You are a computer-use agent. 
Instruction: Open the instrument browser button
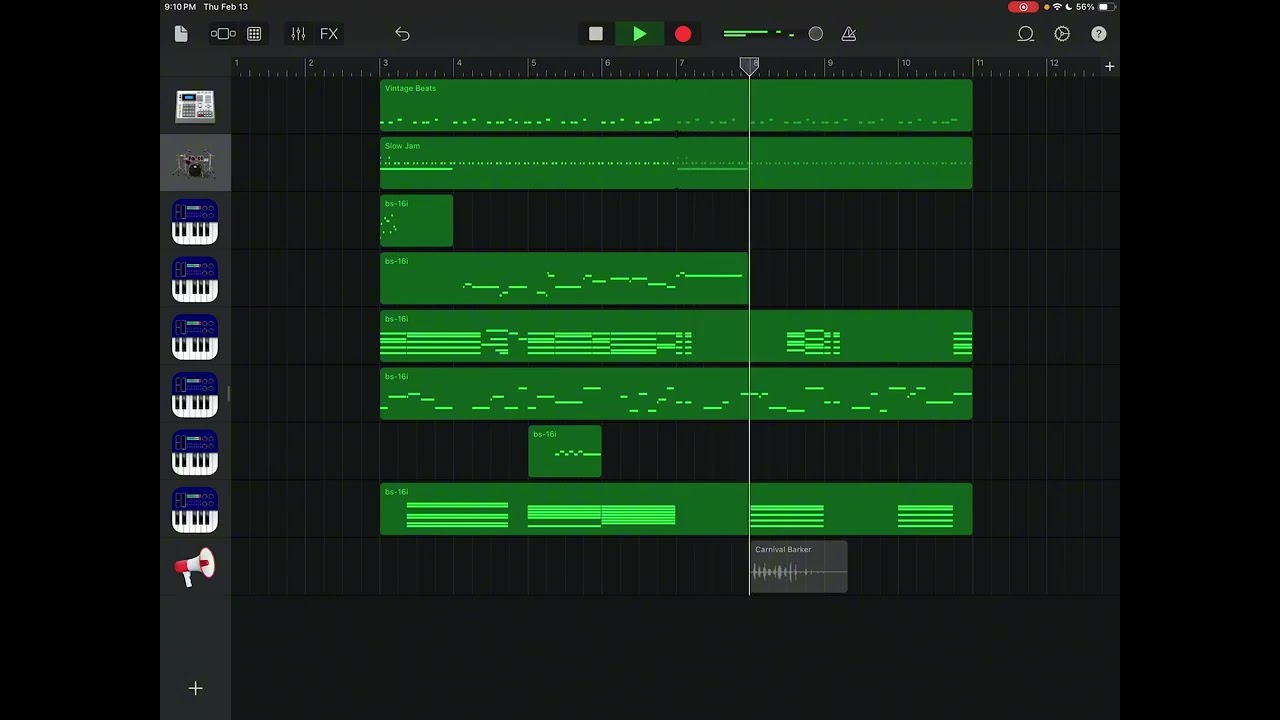223,34
